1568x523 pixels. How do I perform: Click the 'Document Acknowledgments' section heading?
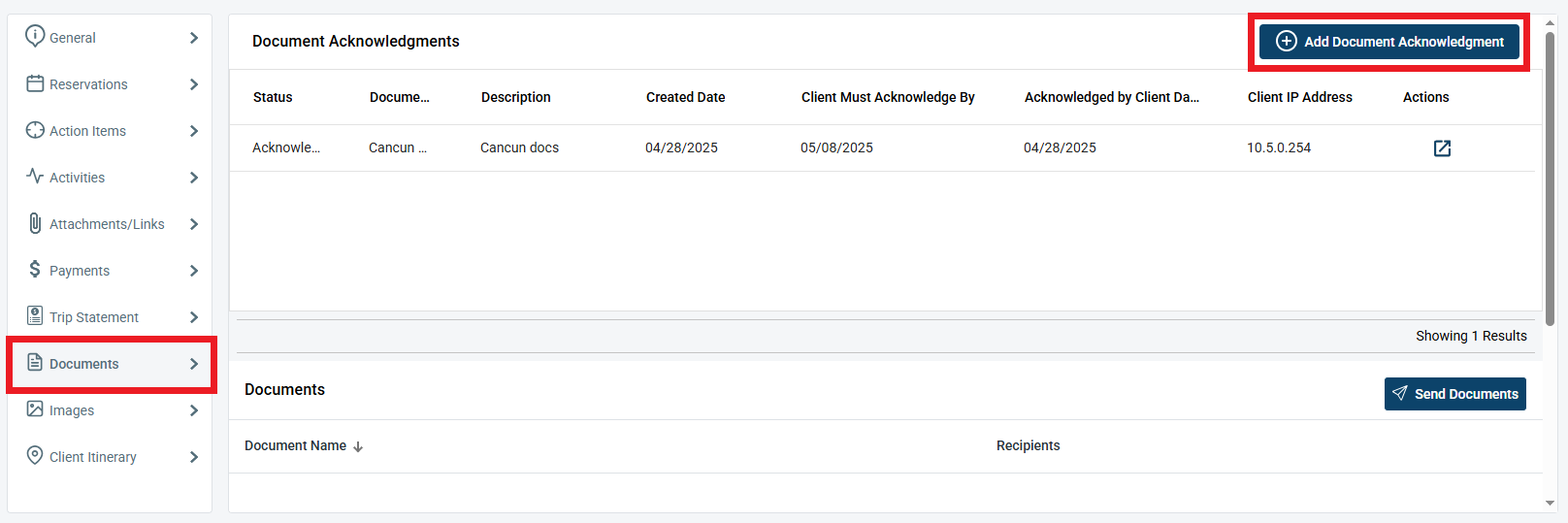point(356,41)
